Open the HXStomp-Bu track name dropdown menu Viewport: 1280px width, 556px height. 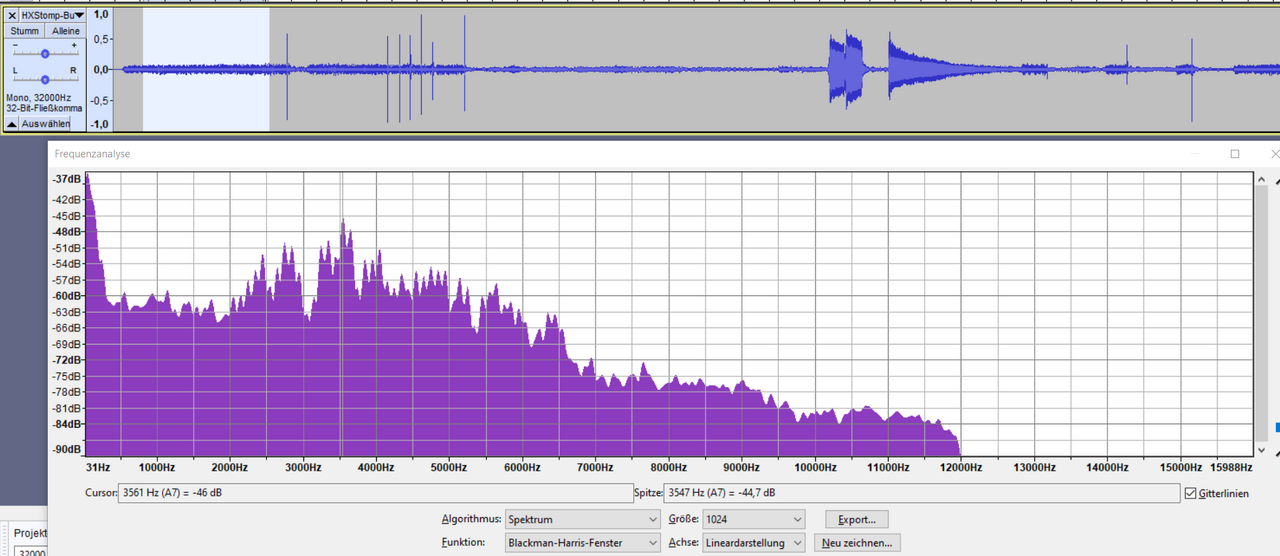click(x=53, y=16)
